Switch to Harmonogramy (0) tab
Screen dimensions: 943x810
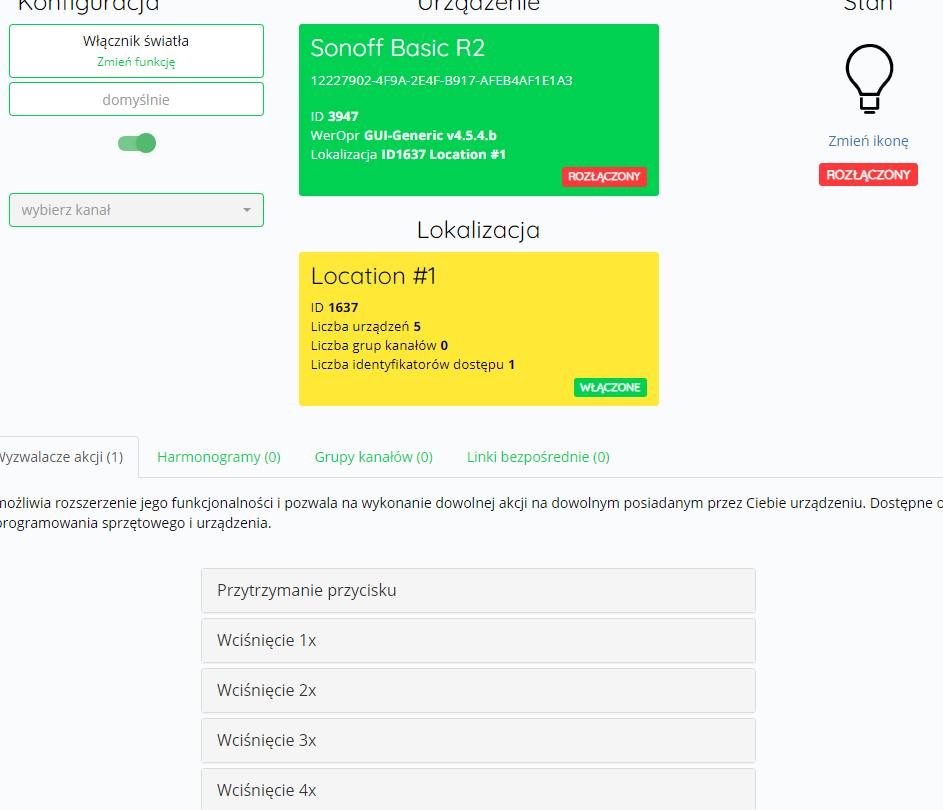click(x=219, y=457)
